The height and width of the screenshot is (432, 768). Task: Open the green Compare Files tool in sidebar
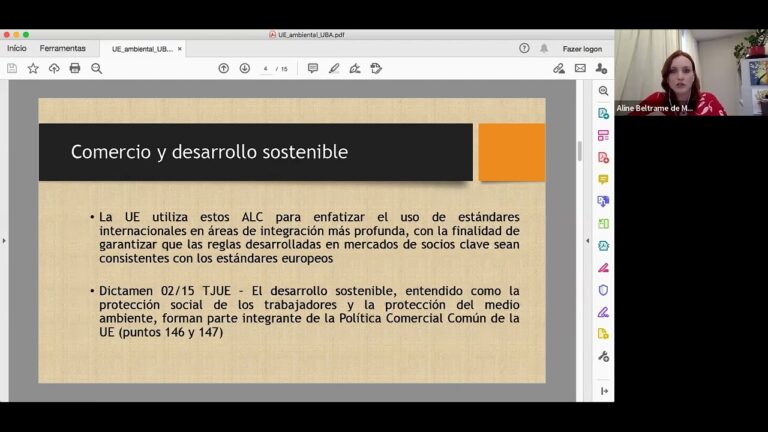(603, 224)
